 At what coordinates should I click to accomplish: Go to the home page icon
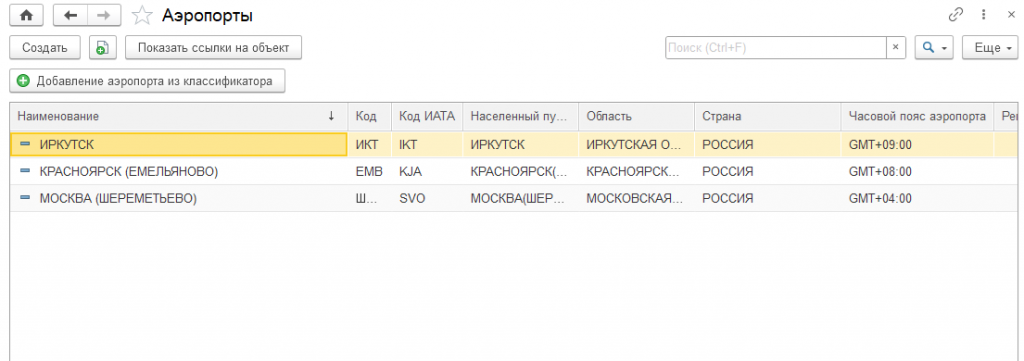point(27,14)
